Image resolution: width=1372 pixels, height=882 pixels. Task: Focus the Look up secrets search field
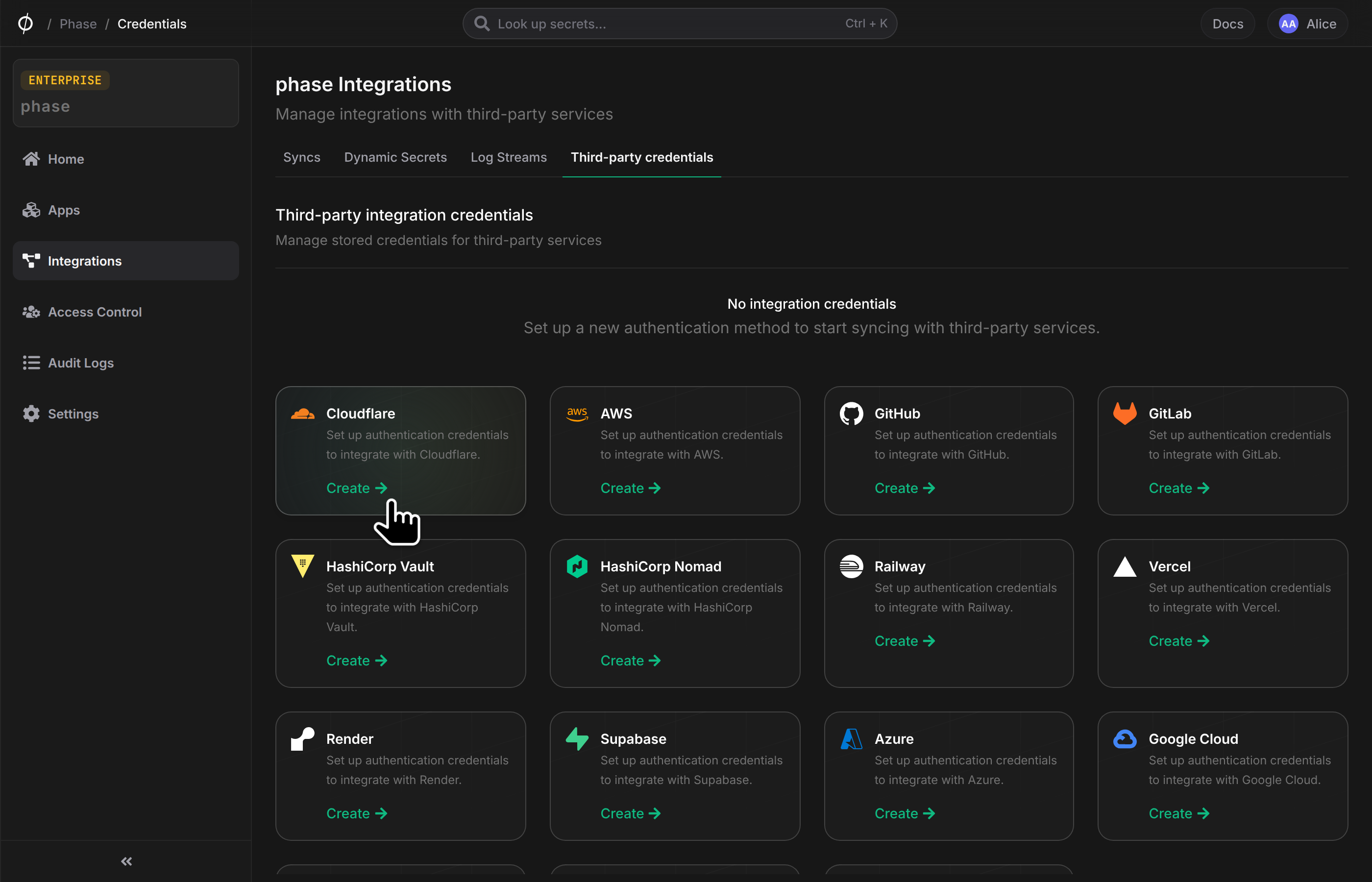pyautogui.click(x=680, y=24)
